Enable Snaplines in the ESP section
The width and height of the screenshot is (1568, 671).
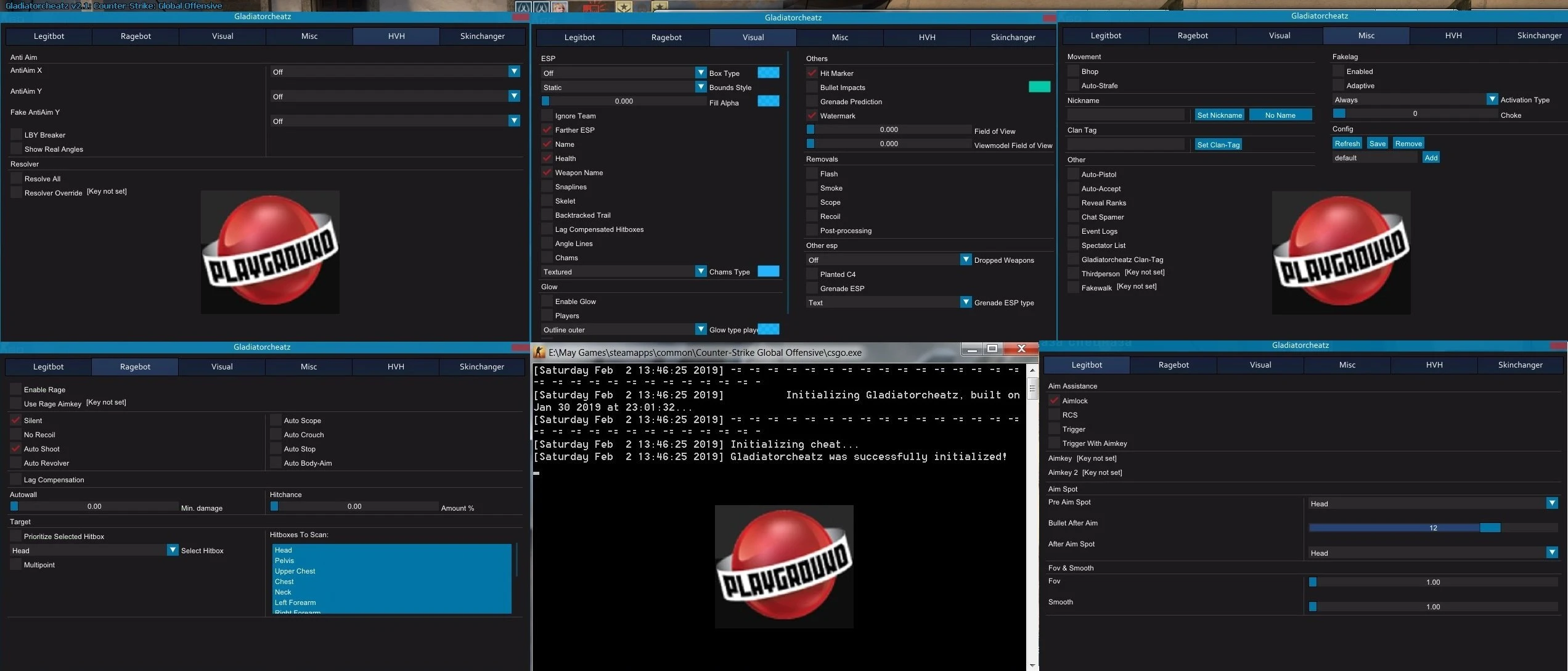(x=547, y=186)
